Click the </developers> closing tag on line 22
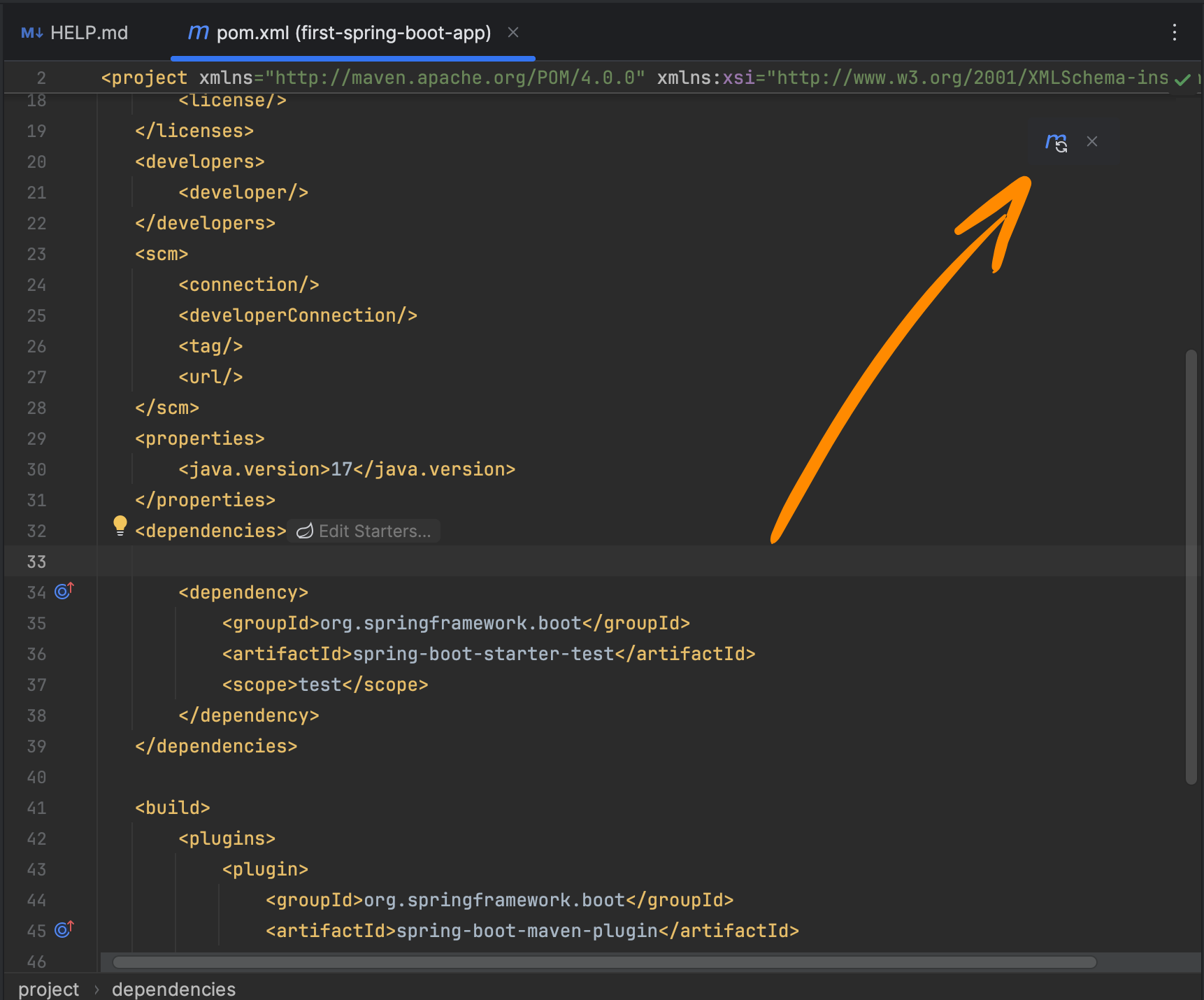The width and height of the screenshot is (1204, 1000). (x=206, y=223)
